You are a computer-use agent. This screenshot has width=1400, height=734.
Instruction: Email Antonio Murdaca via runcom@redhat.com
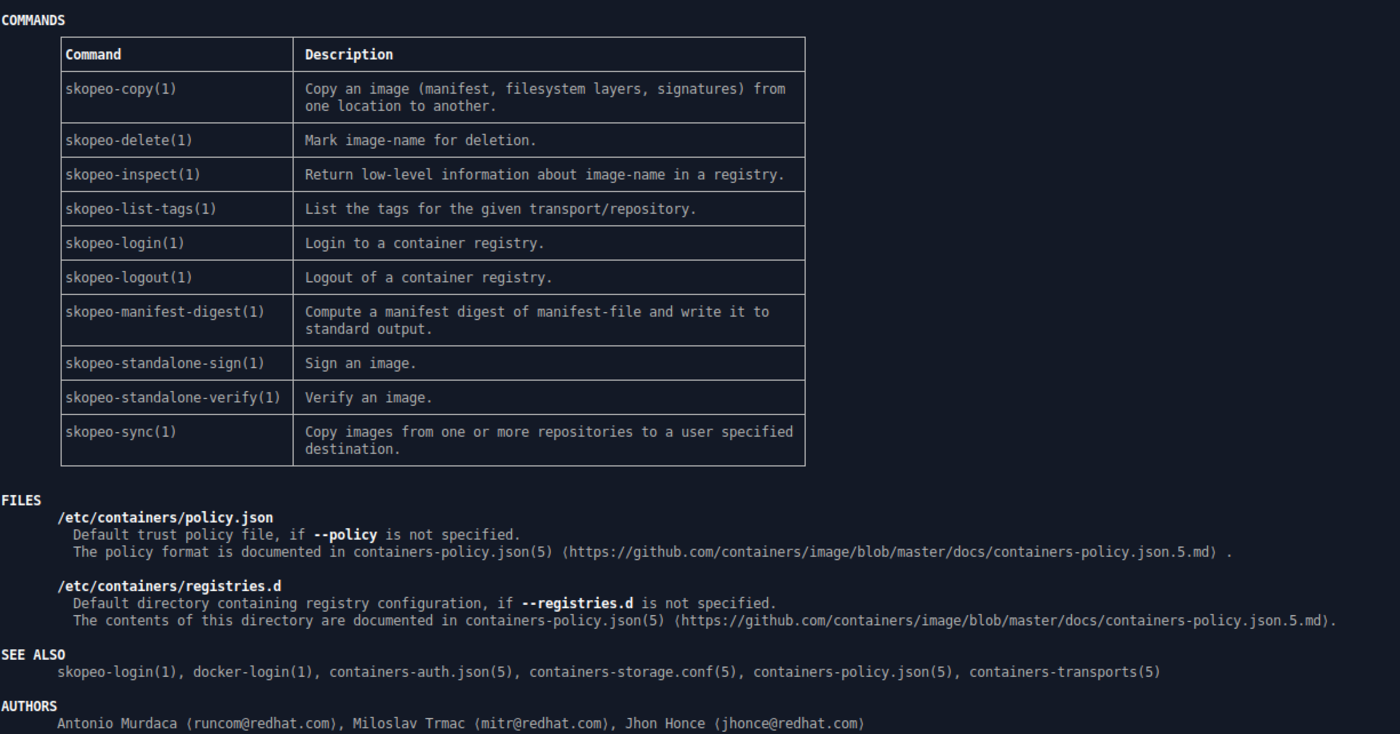pyautogui.click(x=262, y=722)
